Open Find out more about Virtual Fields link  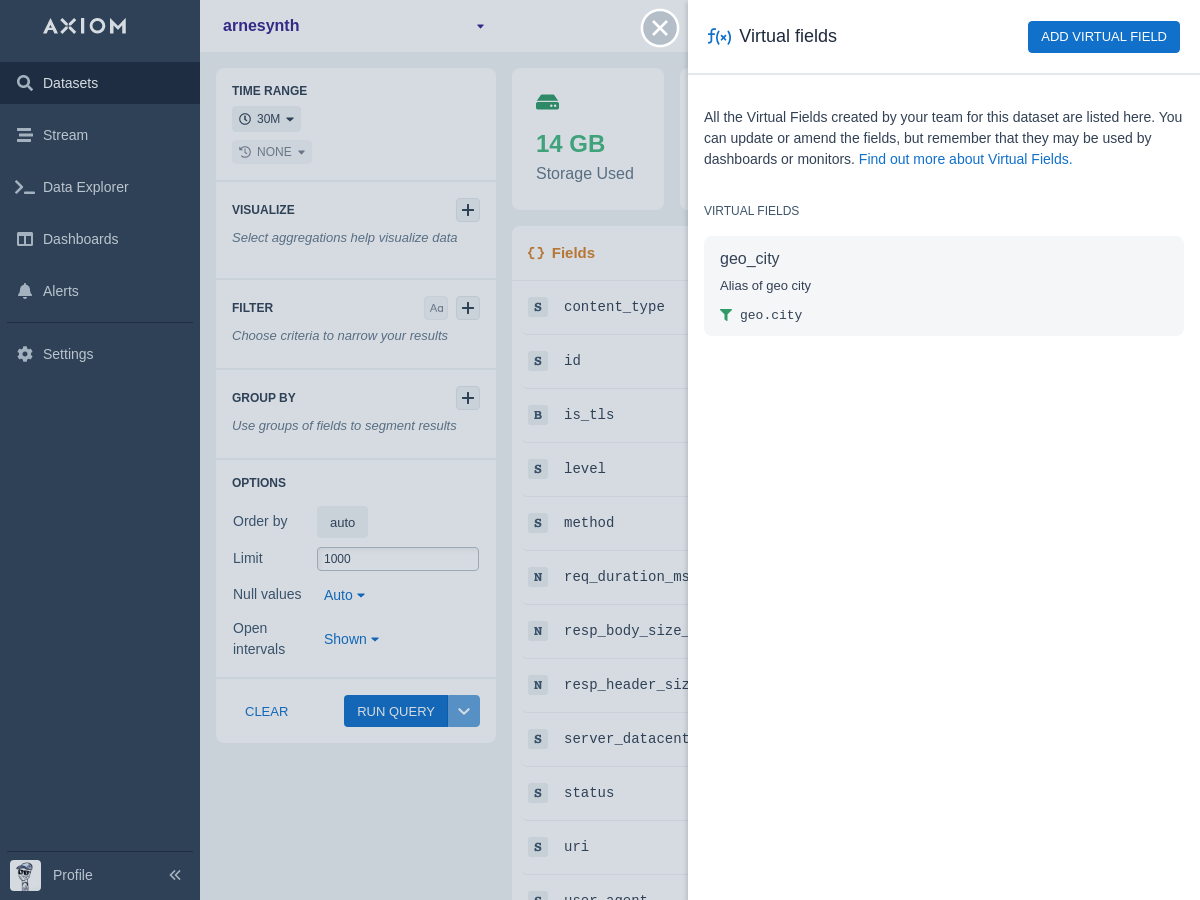click(965, 159)
